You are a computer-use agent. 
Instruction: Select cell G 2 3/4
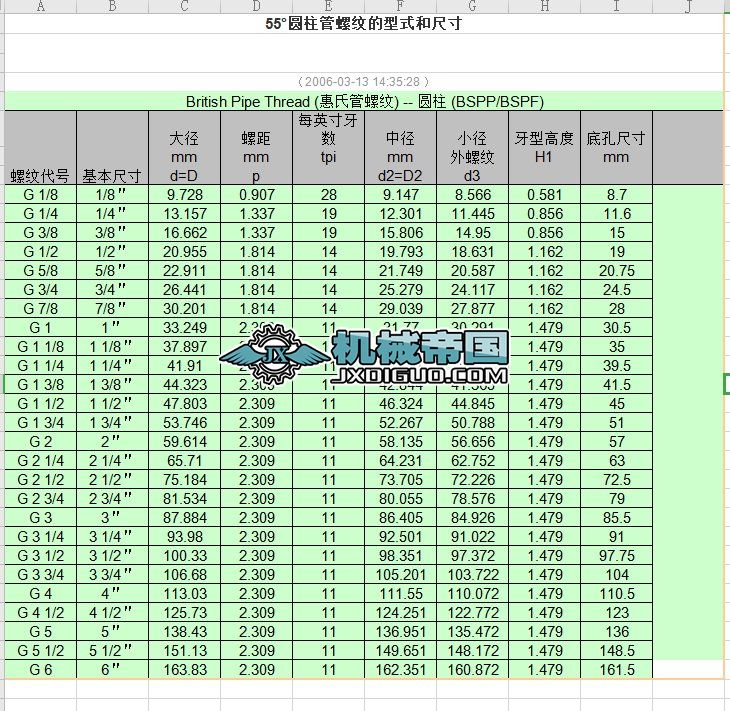(x=41, y=499)
